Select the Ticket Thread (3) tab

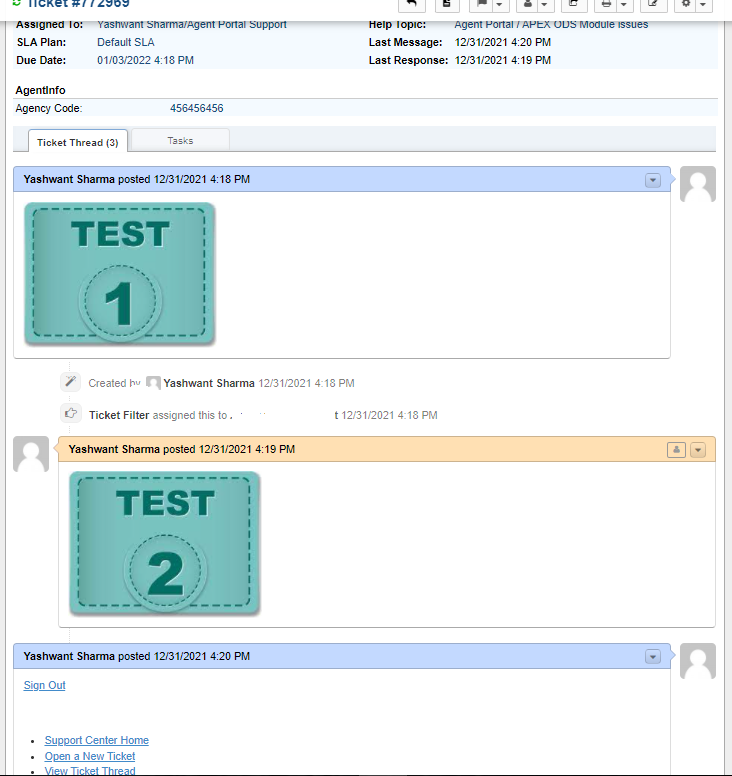pos(77,142)
